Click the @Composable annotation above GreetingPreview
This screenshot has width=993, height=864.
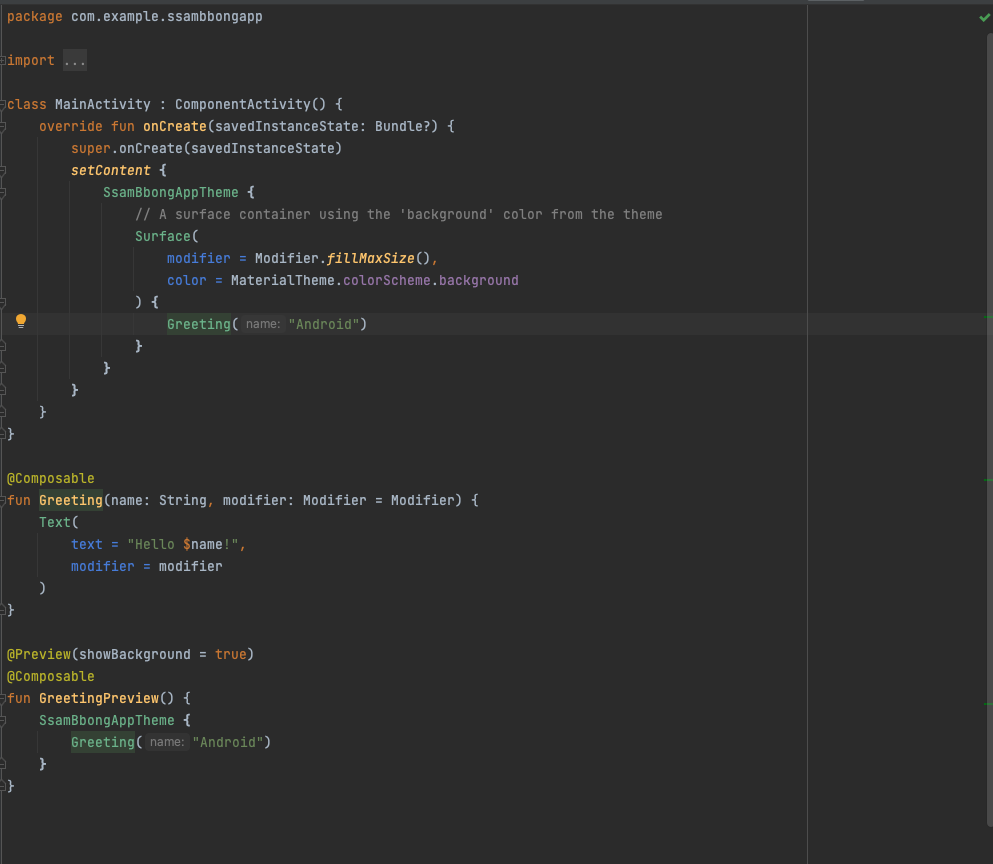pyautogui.click(x=51, y=677)
